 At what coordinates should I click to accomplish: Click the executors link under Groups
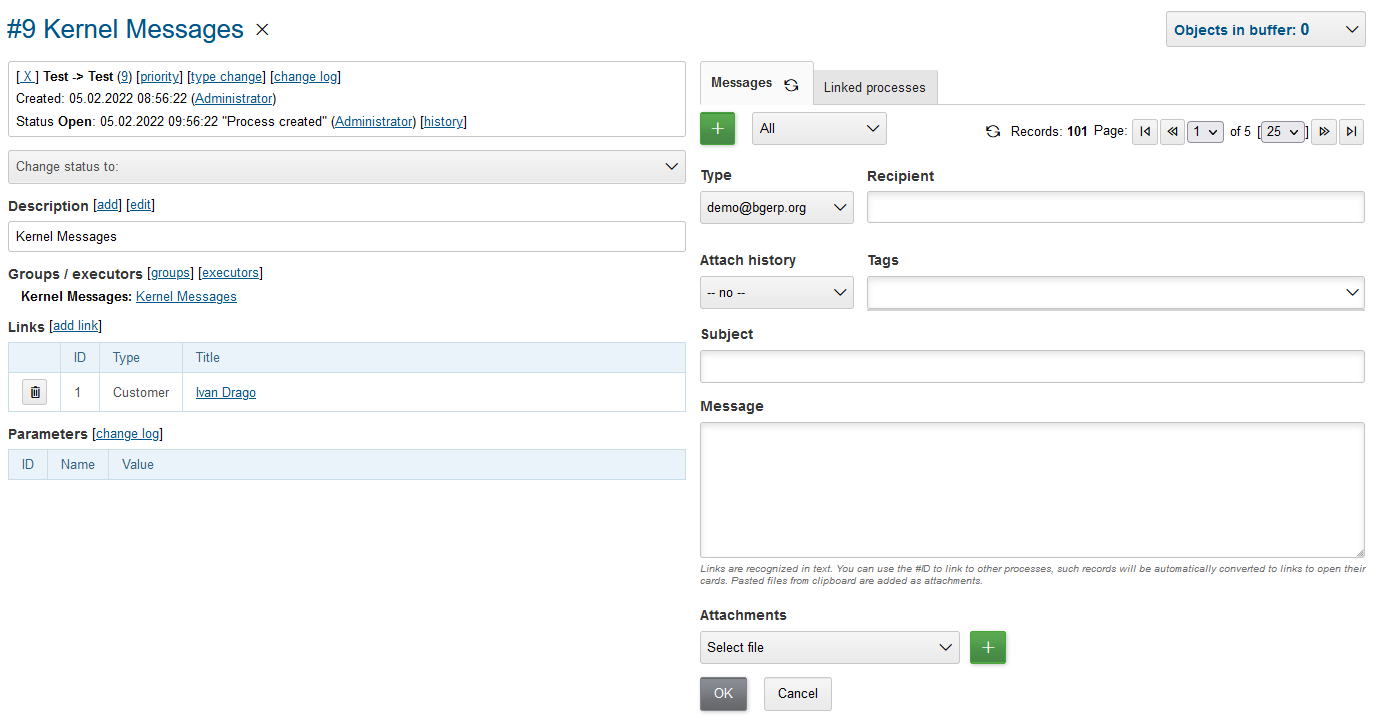(230, 272)
